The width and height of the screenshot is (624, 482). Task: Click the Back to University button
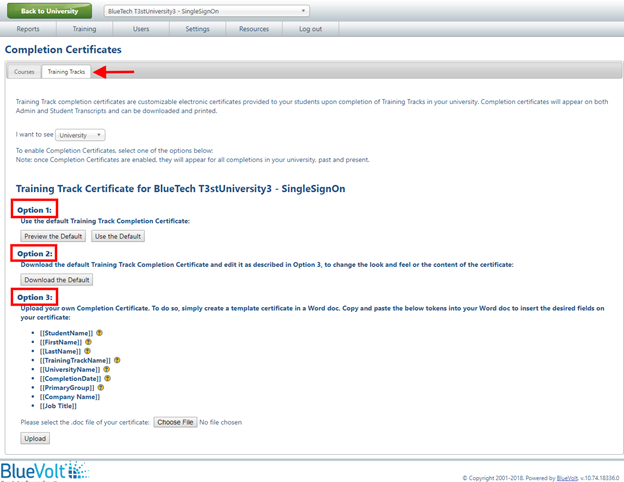click(49, 11)
